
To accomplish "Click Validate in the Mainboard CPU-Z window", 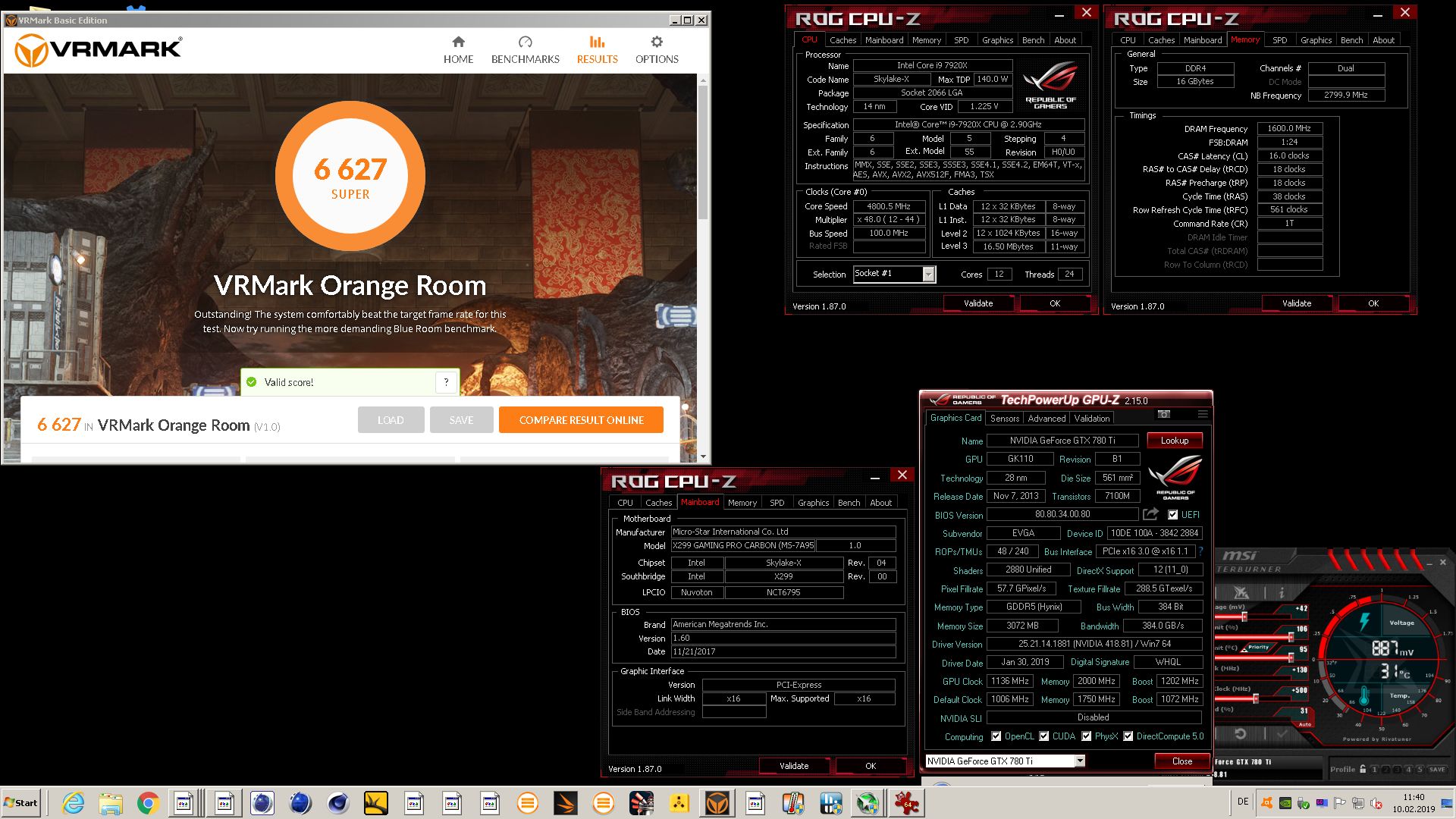I will click(x=793, y=766).
